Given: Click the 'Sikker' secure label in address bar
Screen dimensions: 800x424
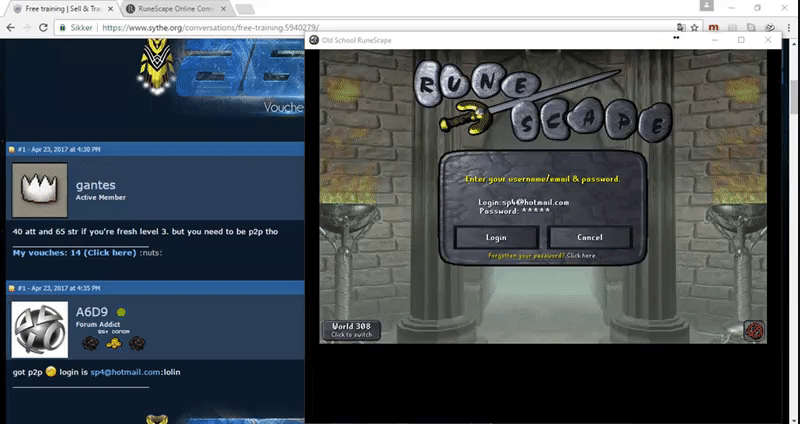Looking at the screenshot, I should (82, 28).
